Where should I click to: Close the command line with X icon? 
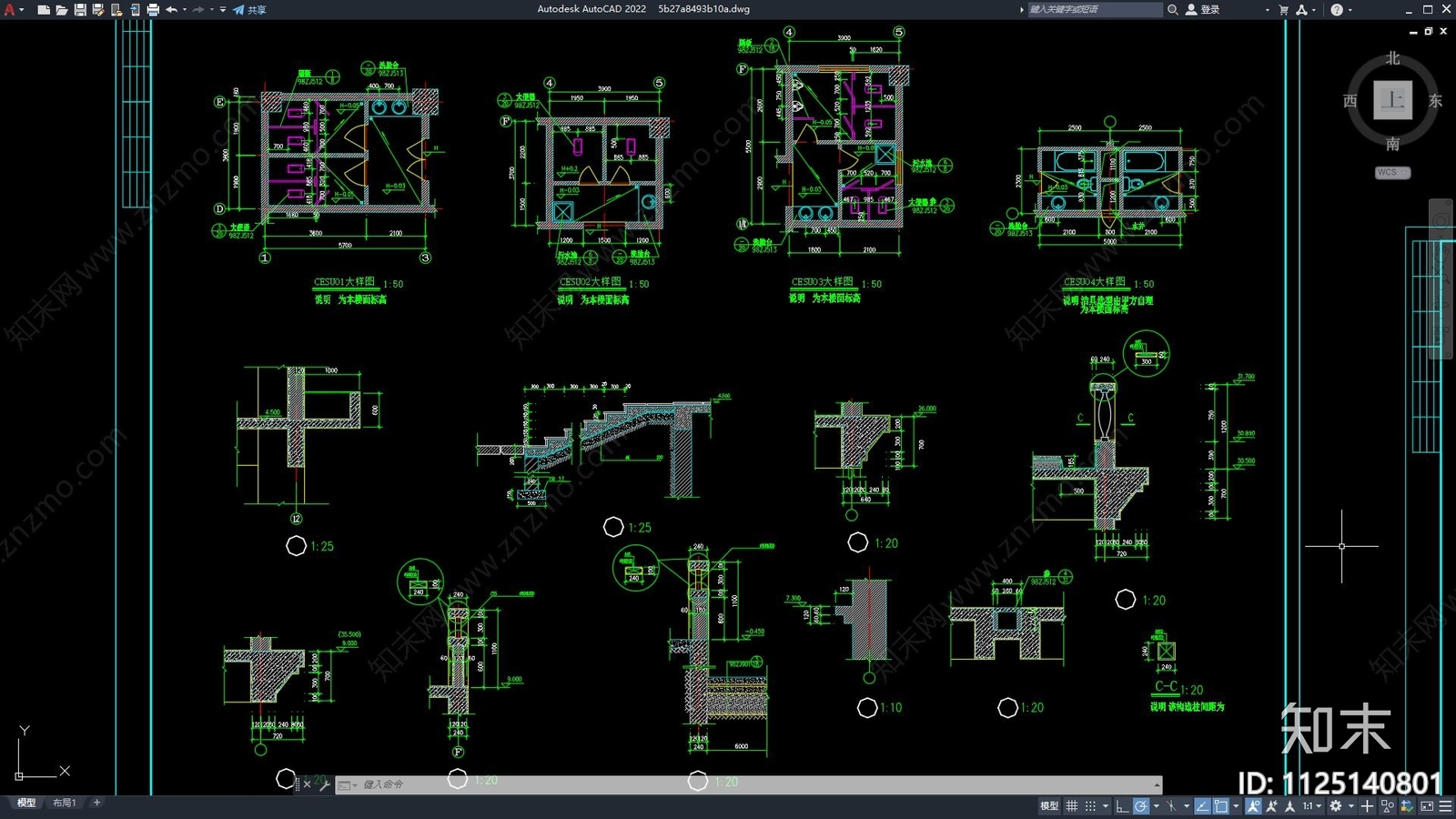[307, 784]
